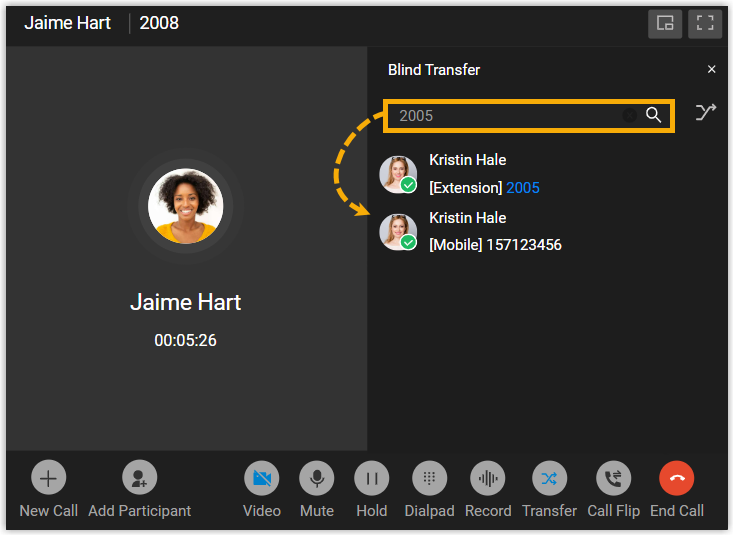Start recording with the Record icon

pyautogui.click(x=488, y=478)
